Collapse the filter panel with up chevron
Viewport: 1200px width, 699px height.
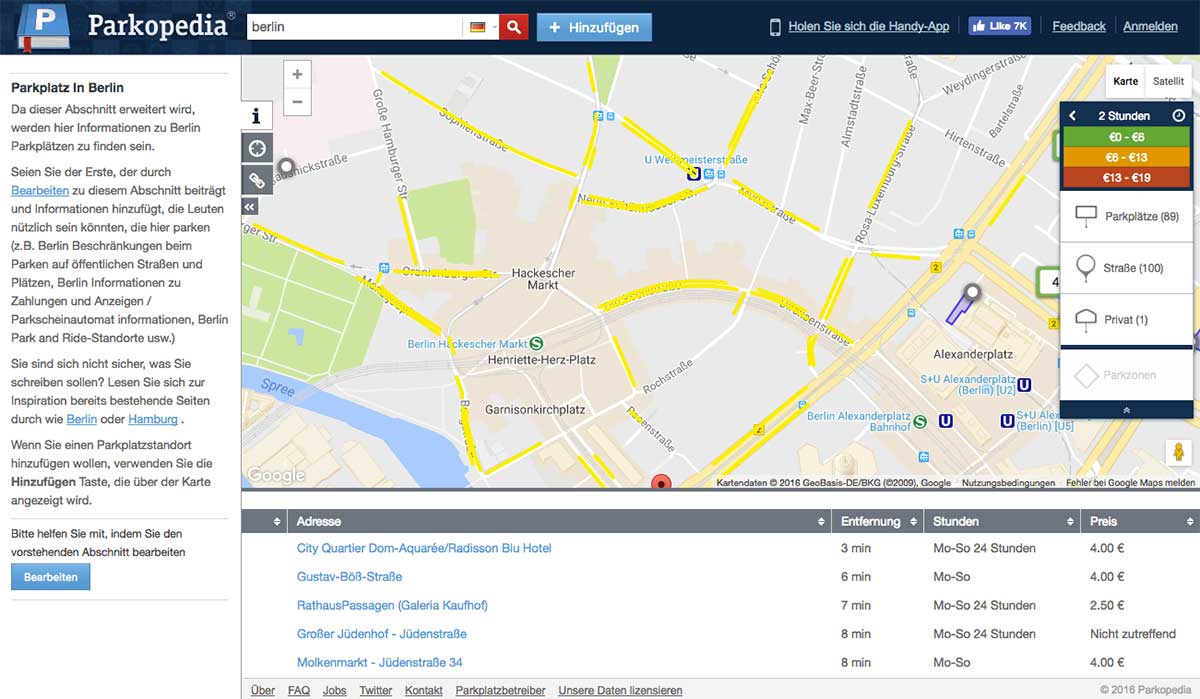click(1127, 410)
